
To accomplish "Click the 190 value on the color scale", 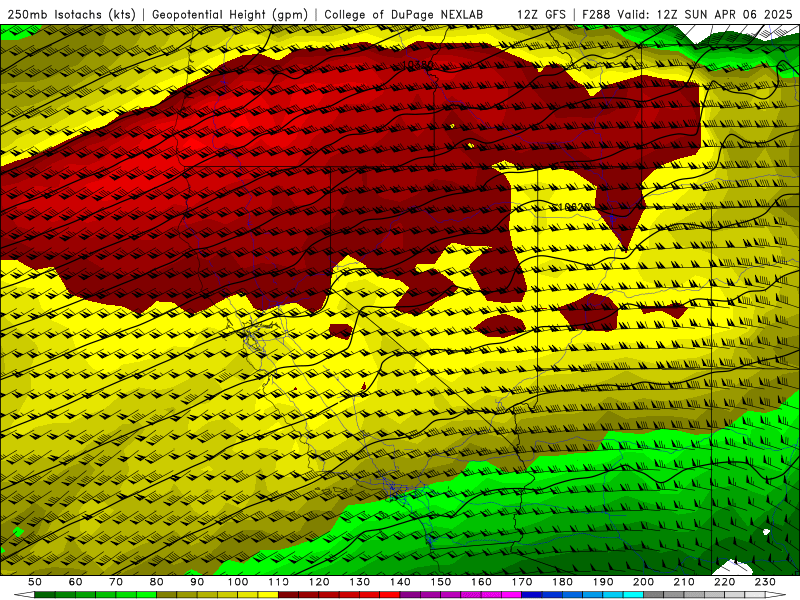I will (x=603, y=582).
